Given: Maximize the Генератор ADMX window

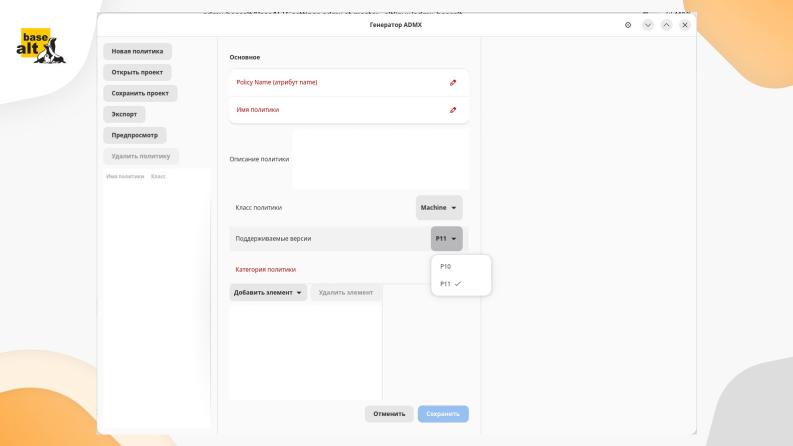Looking at the screenshot, I should click(x=667, y=25).
